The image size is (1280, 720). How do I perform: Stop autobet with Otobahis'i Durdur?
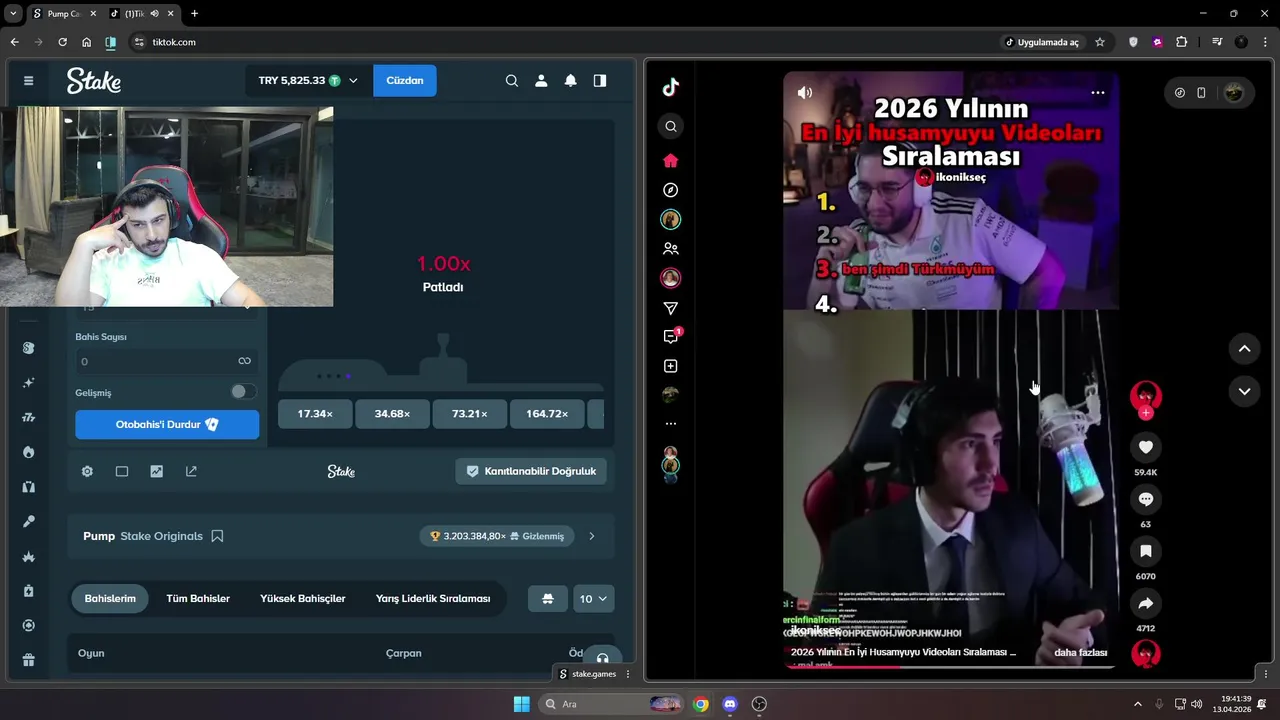tap(167, 424)
